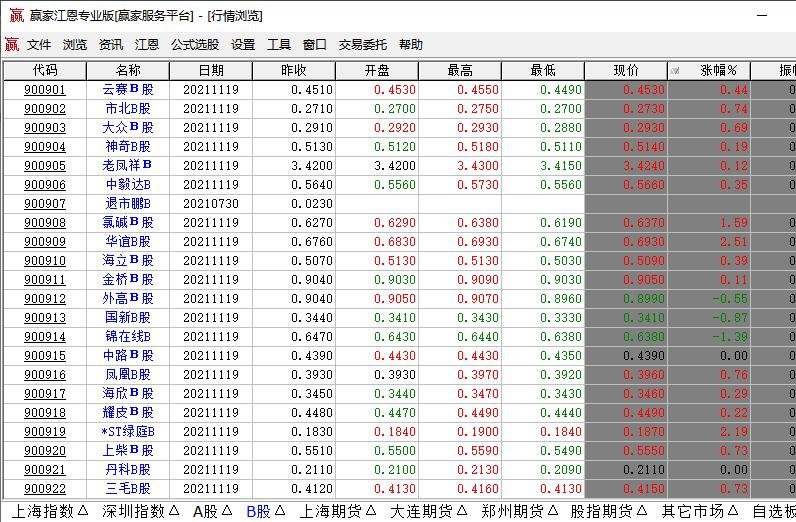Switch to the 其它市场 tab
Screen dimensions: 796x522
pos(700,511)
